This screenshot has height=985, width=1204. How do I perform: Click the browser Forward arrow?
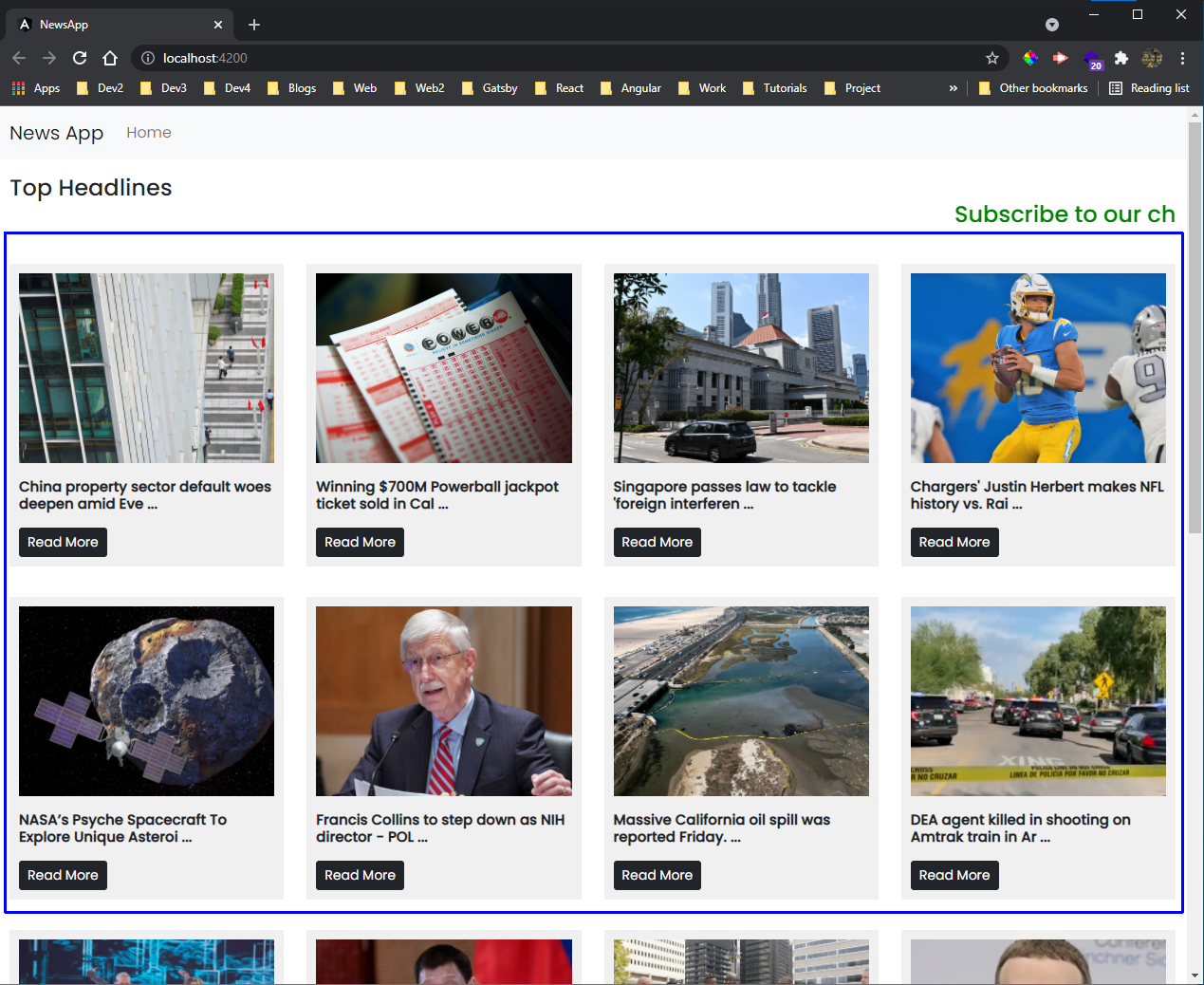click(x=49, y=58)
